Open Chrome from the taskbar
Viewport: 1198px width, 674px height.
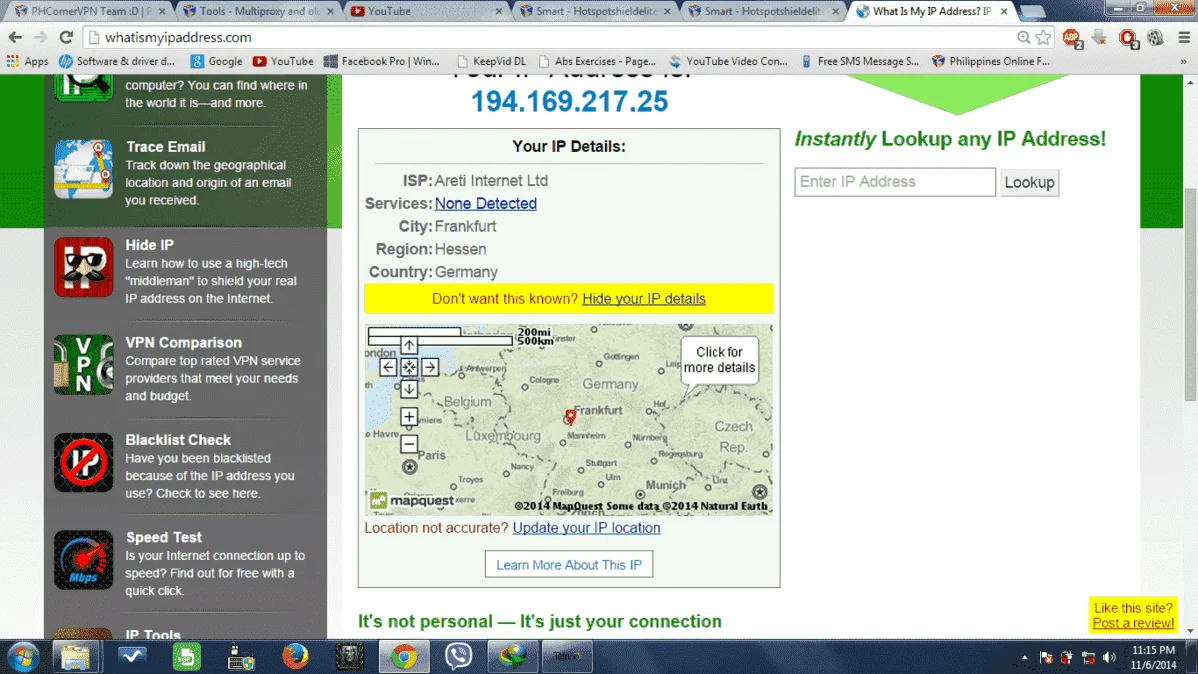[404, 656]
